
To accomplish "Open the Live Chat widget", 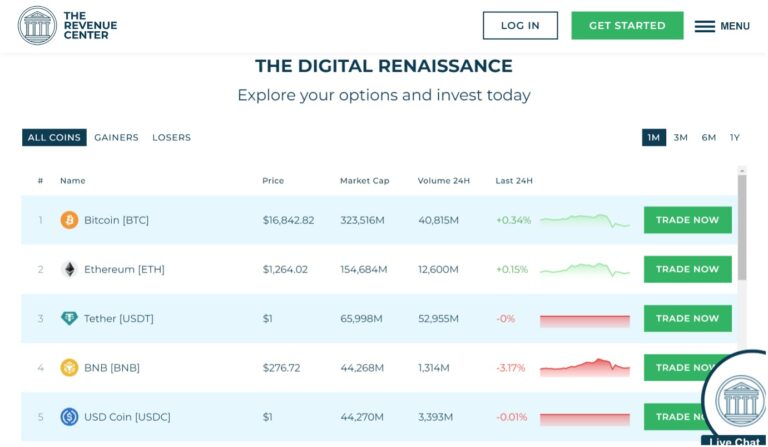I will pyautogui.click(x=734, y=400).
